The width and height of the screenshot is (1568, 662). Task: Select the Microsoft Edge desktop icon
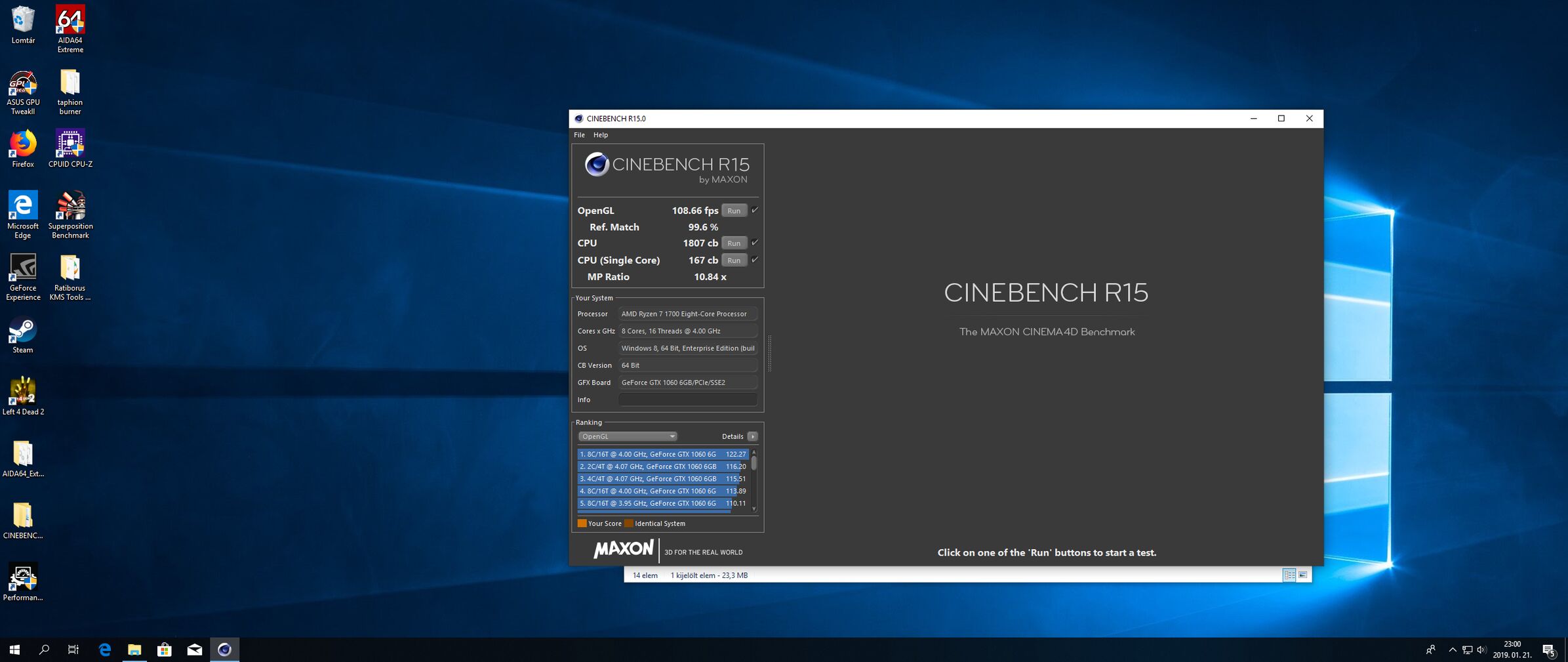click(x=23, y=215)
